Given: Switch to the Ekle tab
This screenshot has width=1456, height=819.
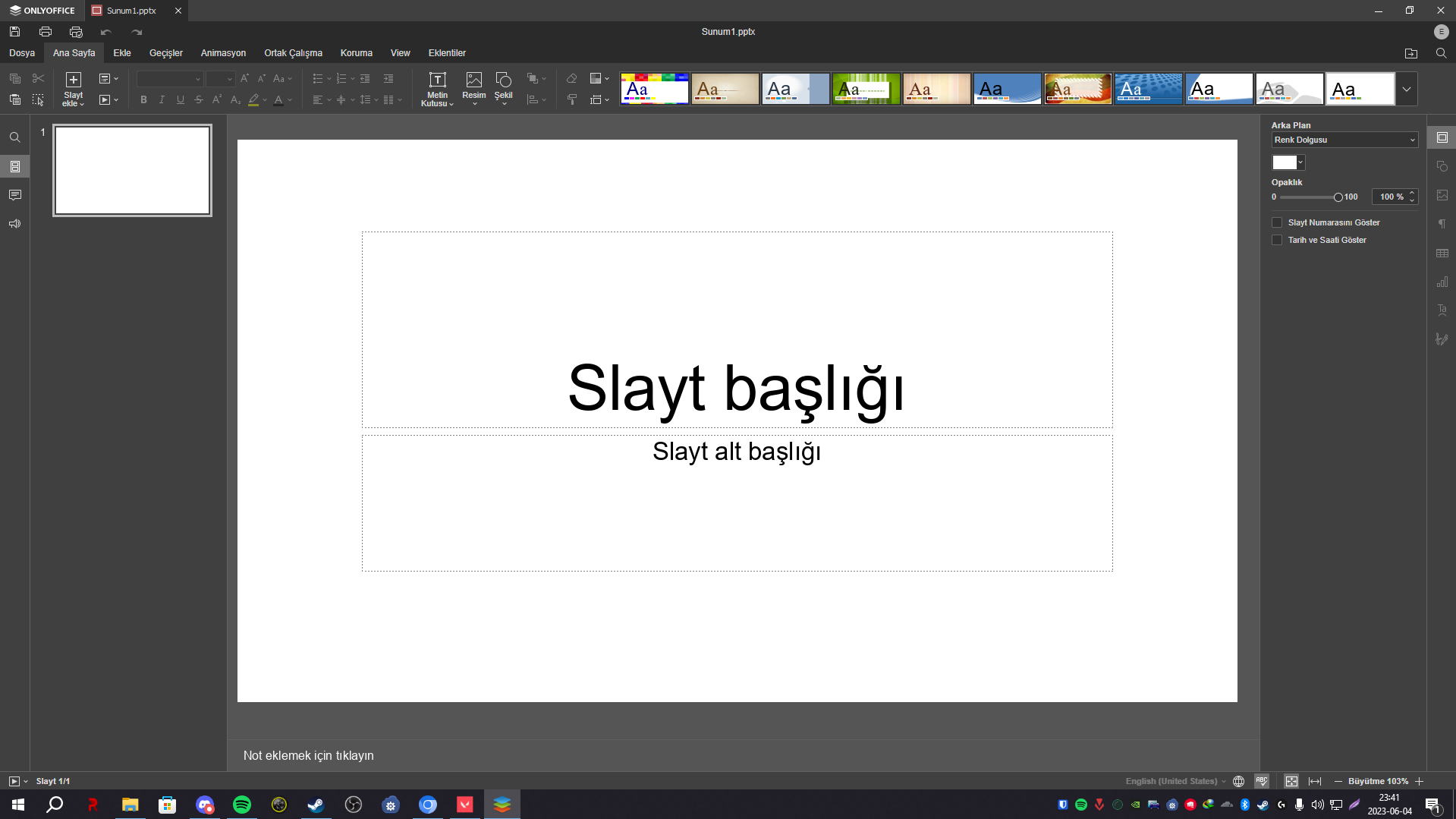Looking at the screenshot, I should [122, 53].
